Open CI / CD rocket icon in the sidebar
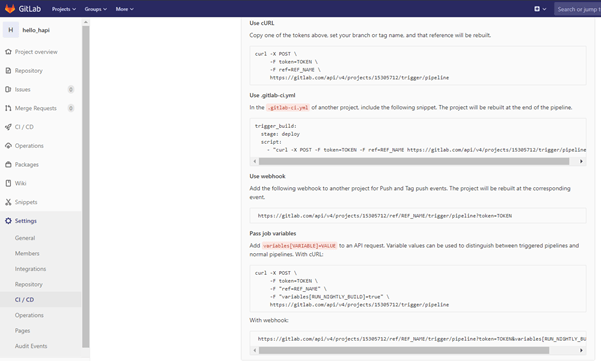 (8, 127)
